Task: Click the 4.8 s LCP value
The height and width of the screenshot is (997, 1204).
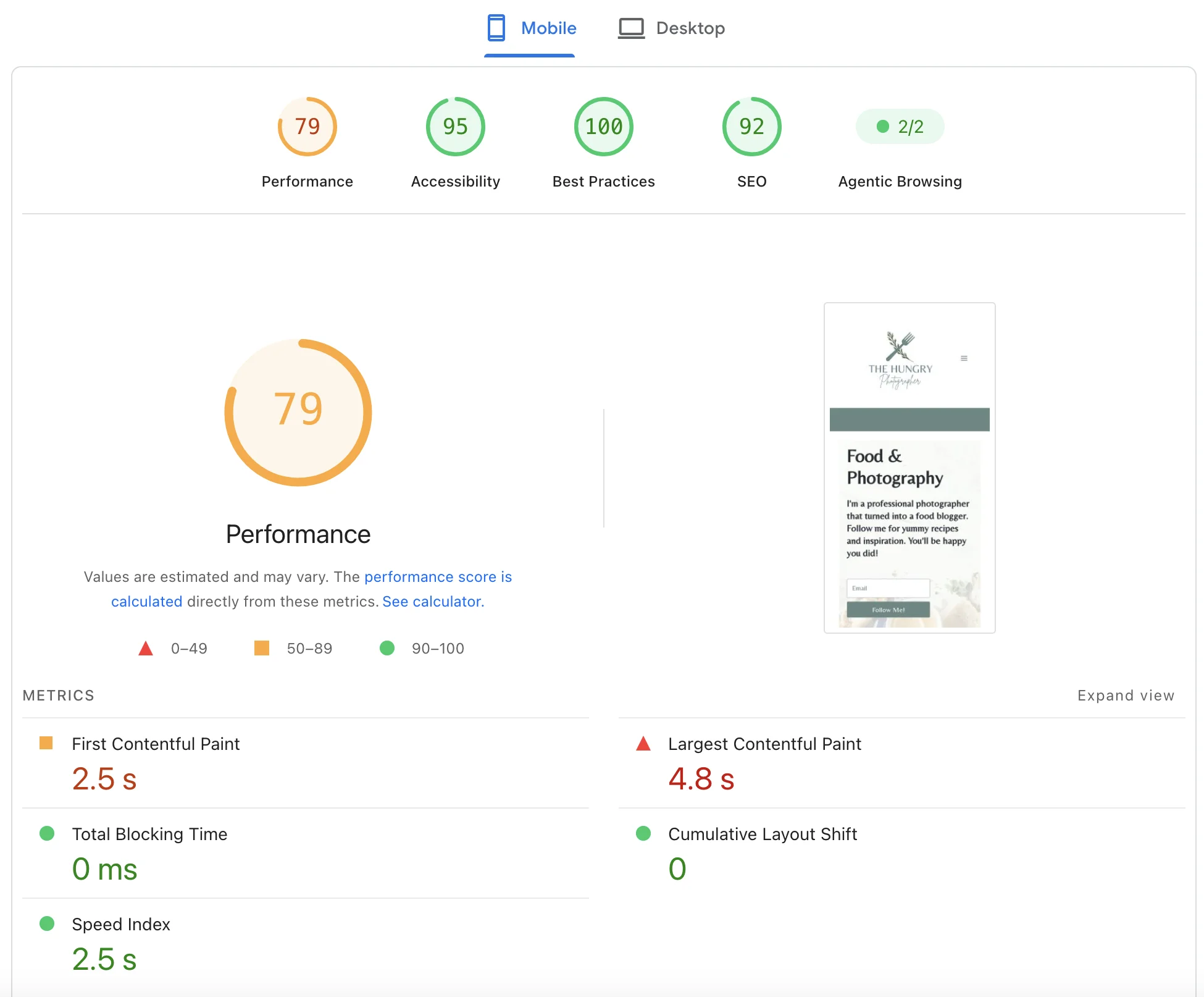Action: click(701, 778)
